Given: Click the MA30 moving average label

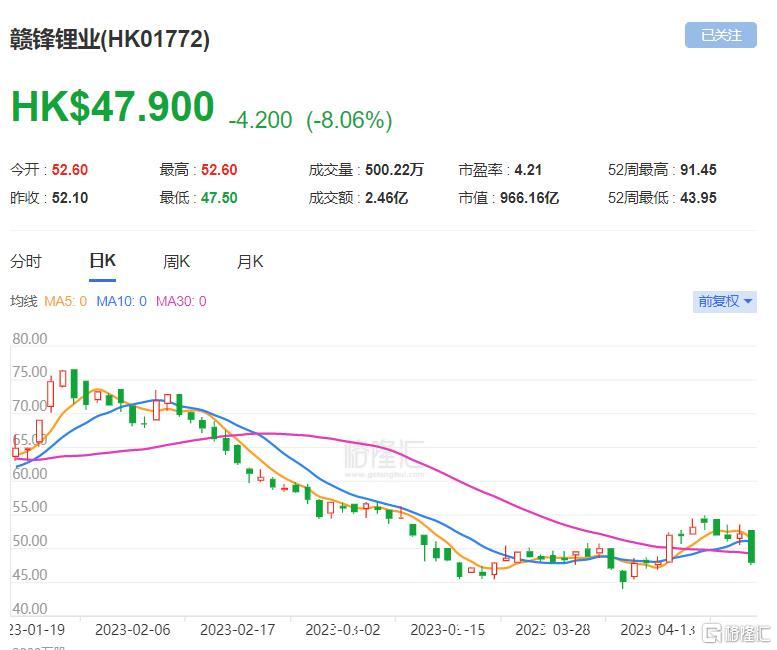Looking at the screenshot, I should point(181,301).
